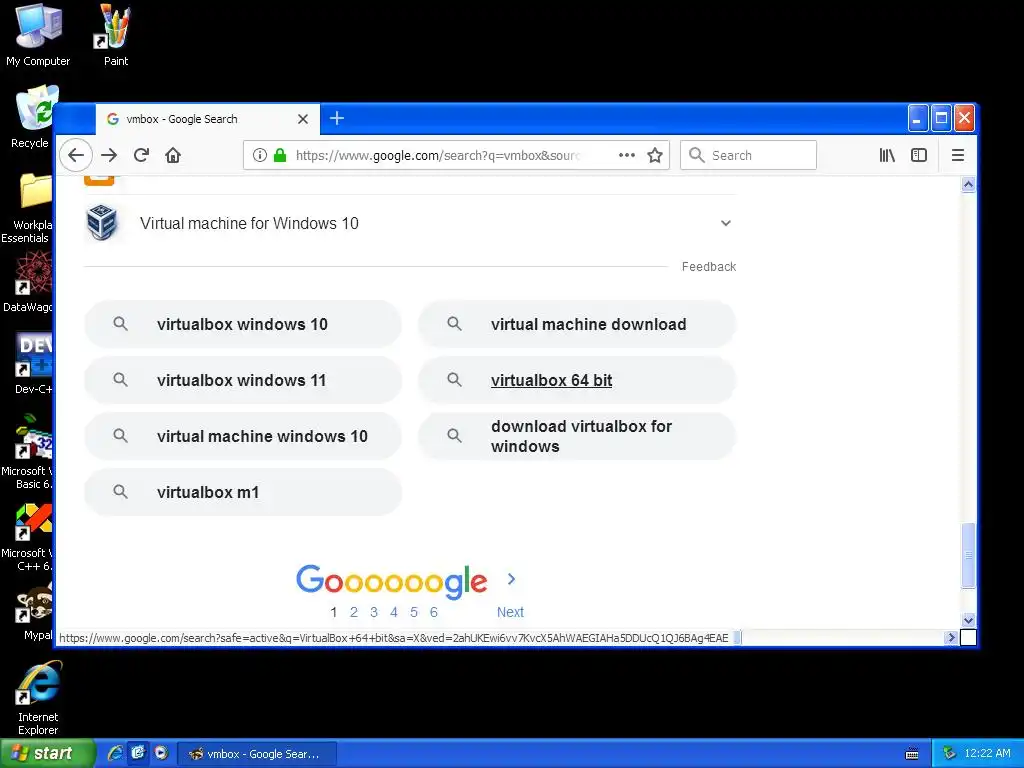Go to results page 2
Viewport: 1024px width, 768px height.
click(x=354, y=612)
